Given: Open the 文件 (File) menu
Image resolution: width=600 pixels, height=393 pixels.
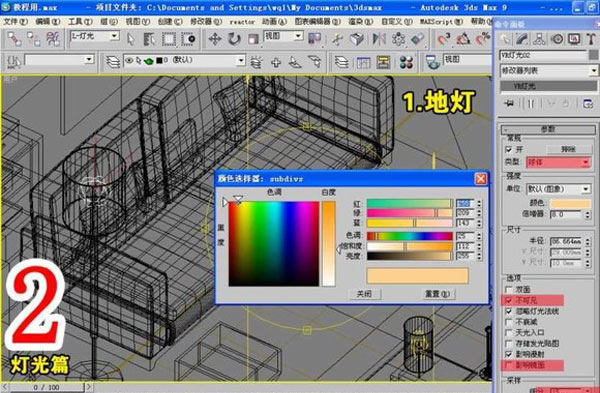Looking at the screenshot, I should [15, 22].
